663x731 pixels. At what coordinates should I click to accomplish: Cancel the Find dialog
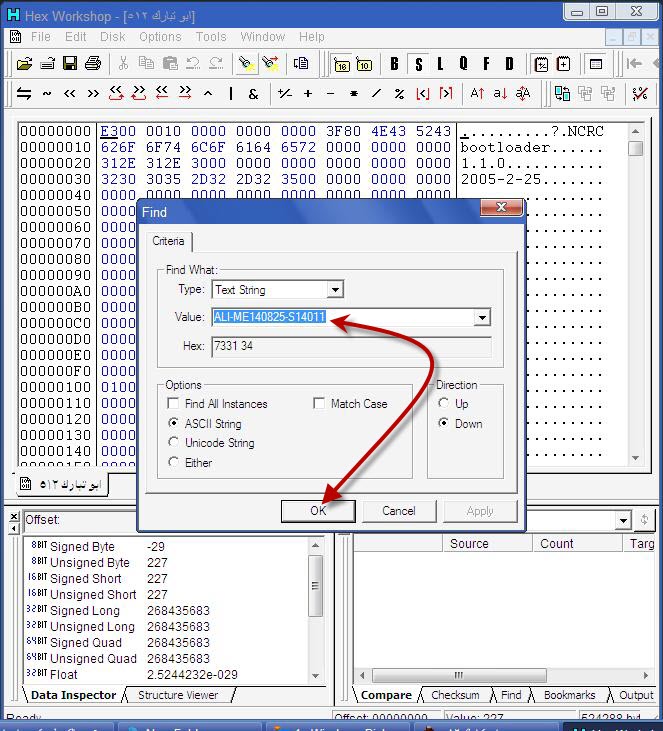398,511
